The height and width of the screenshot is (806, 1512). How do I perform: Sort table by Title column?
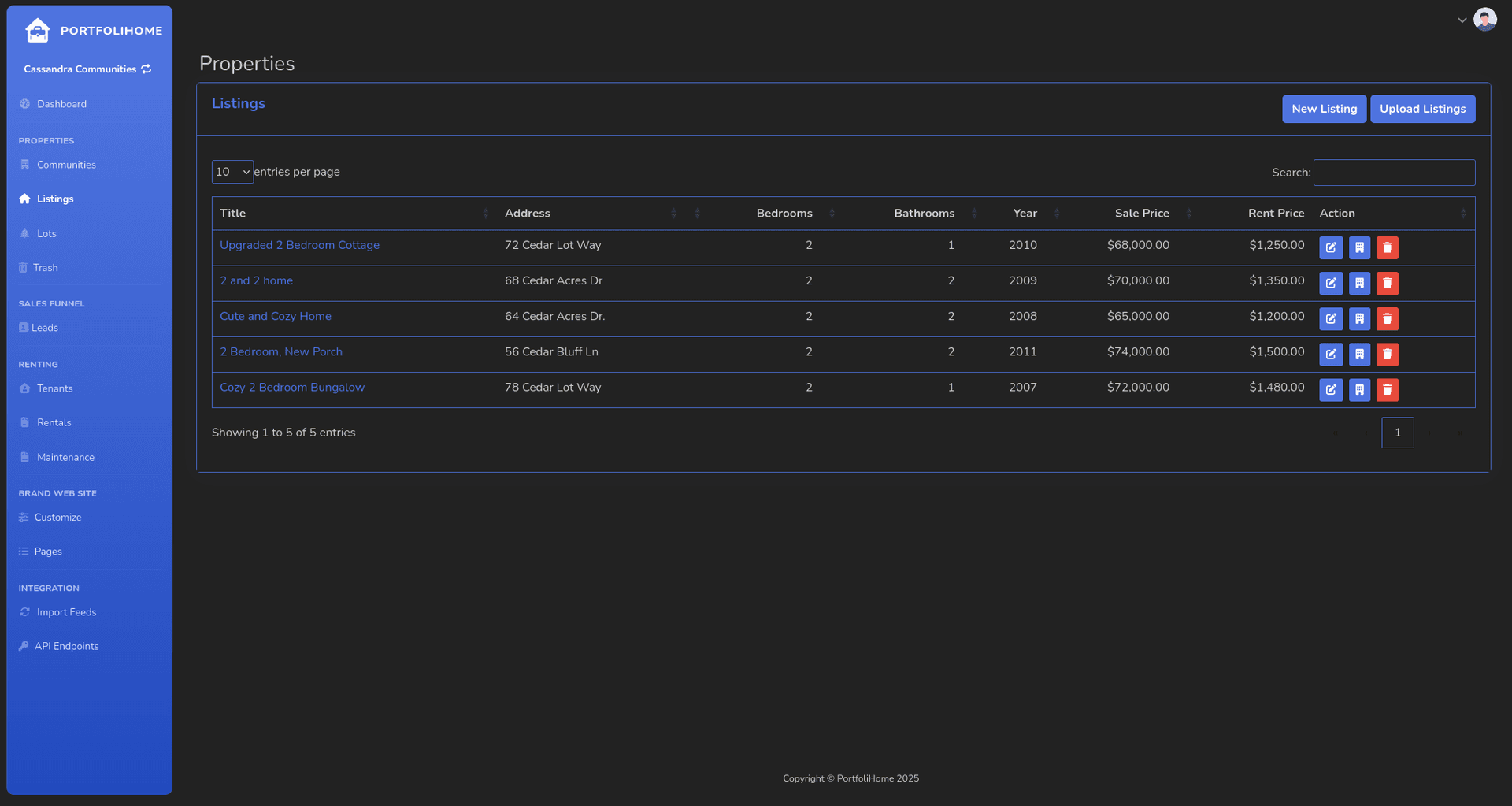[233, 214]
